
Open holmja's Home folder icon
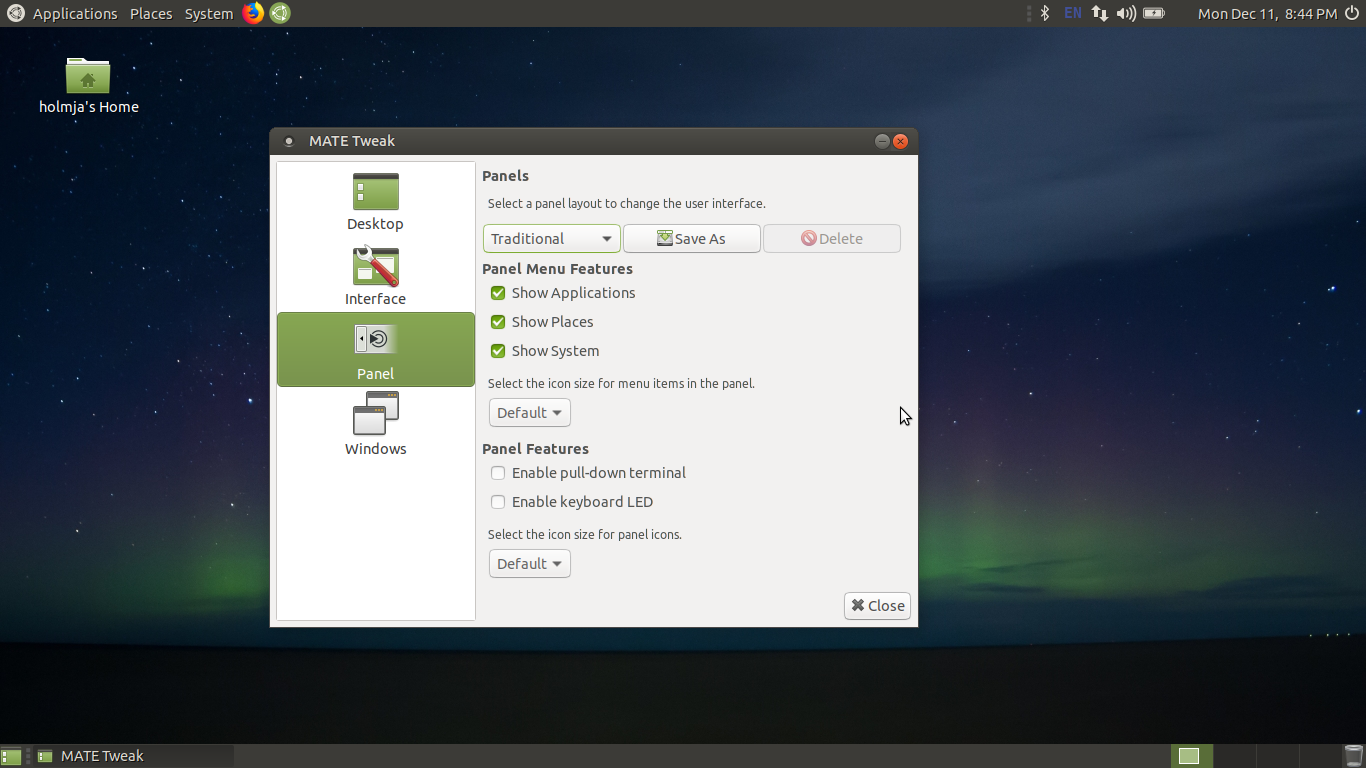88,85
